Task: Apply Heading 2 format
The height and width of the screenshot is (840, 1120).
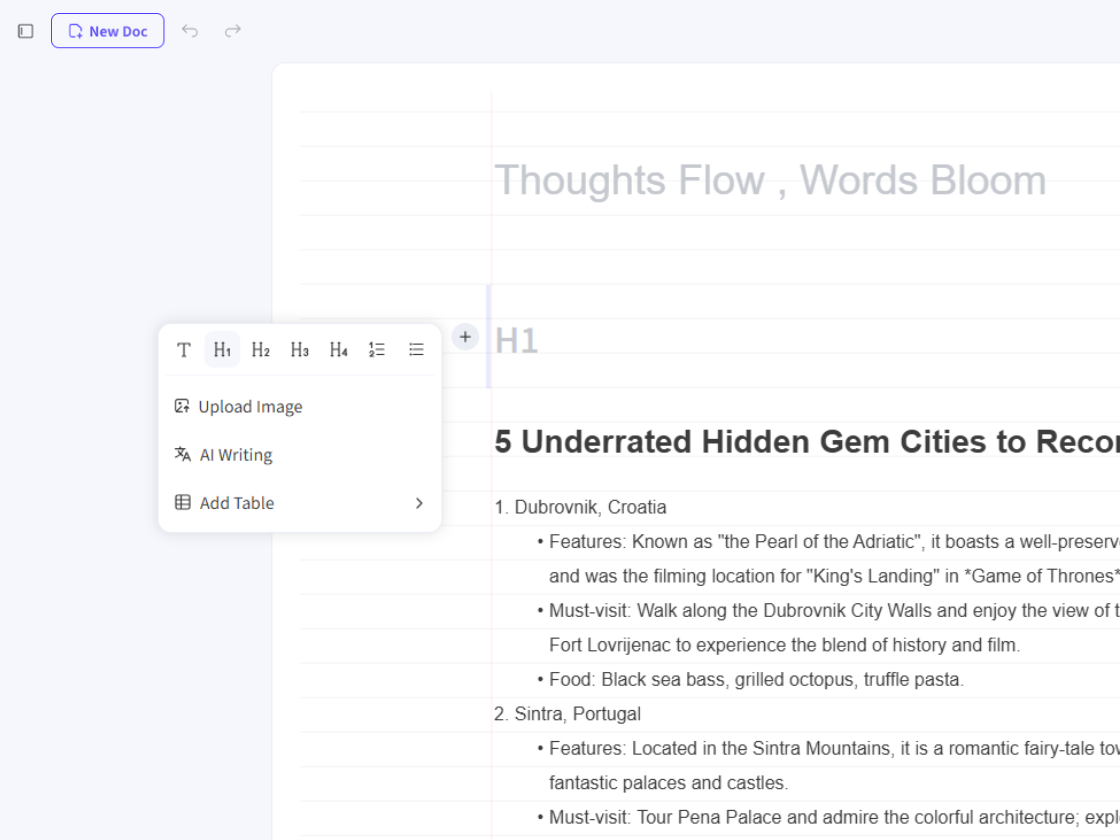Action: coord(261,350)
